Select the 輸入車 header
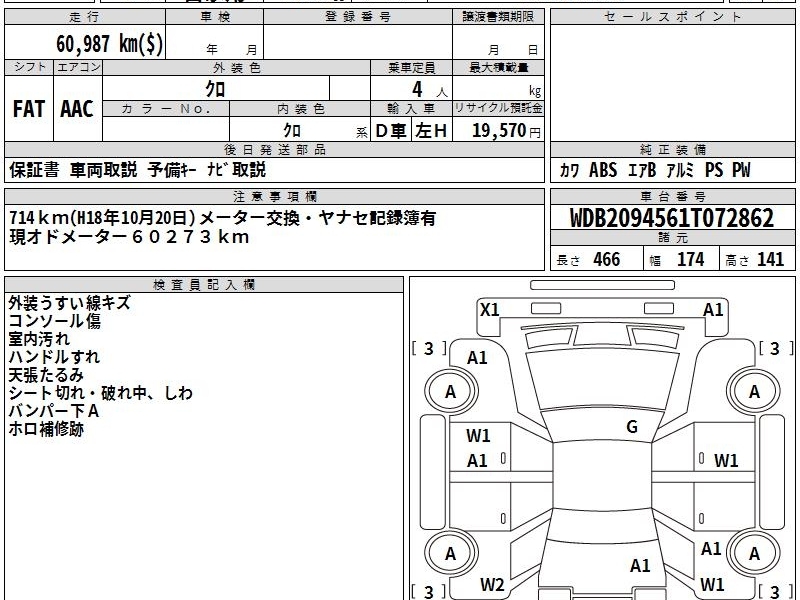 pyautogui.click(x=411, y=109)
